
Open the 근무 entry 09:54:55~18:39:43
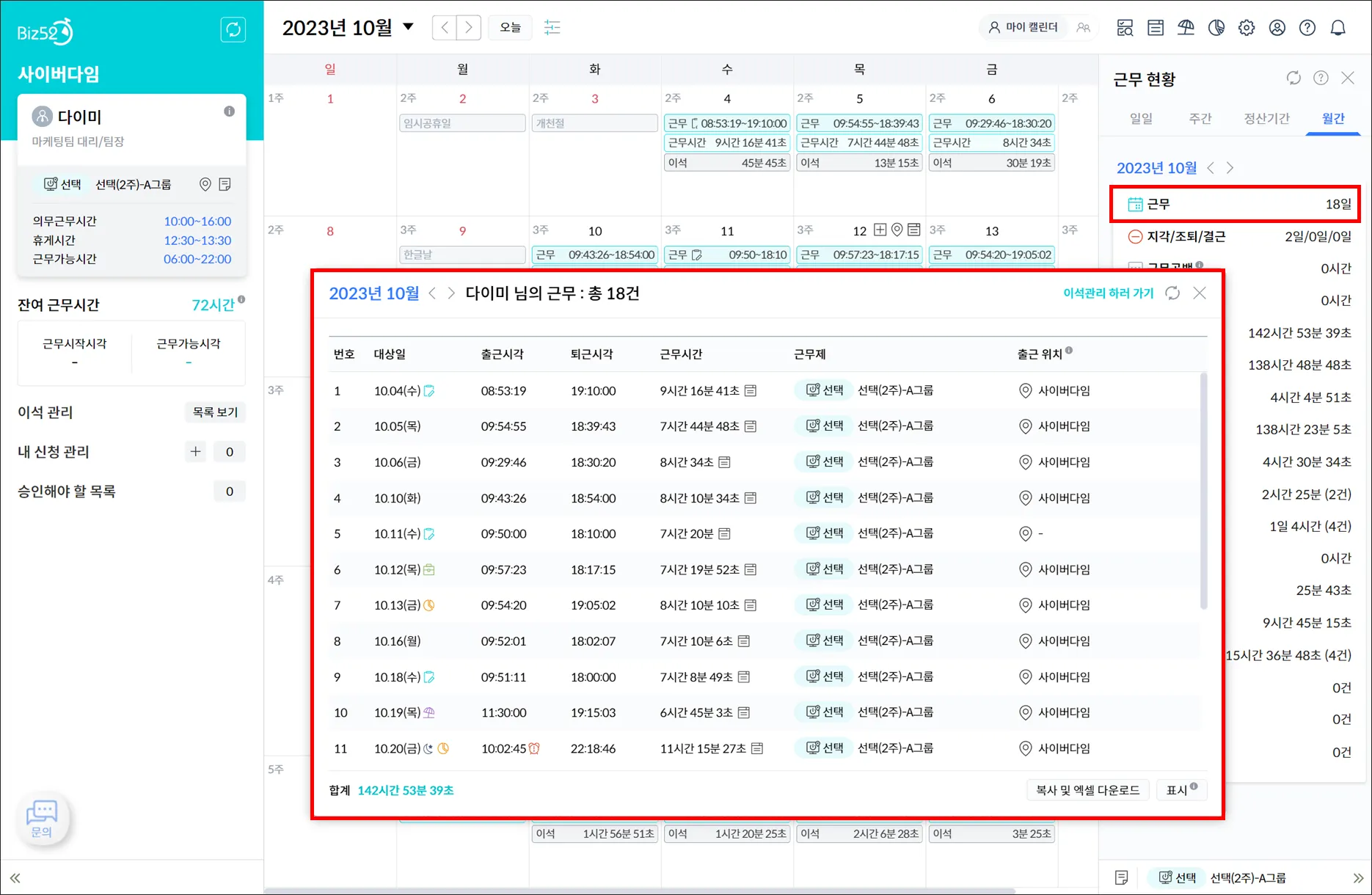tap(860, 123)
